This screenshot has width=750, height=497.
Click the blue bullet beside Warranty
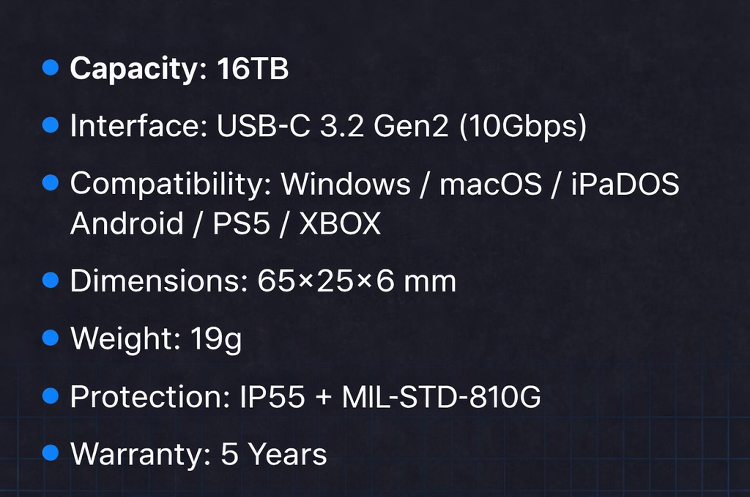pos(51,453)
